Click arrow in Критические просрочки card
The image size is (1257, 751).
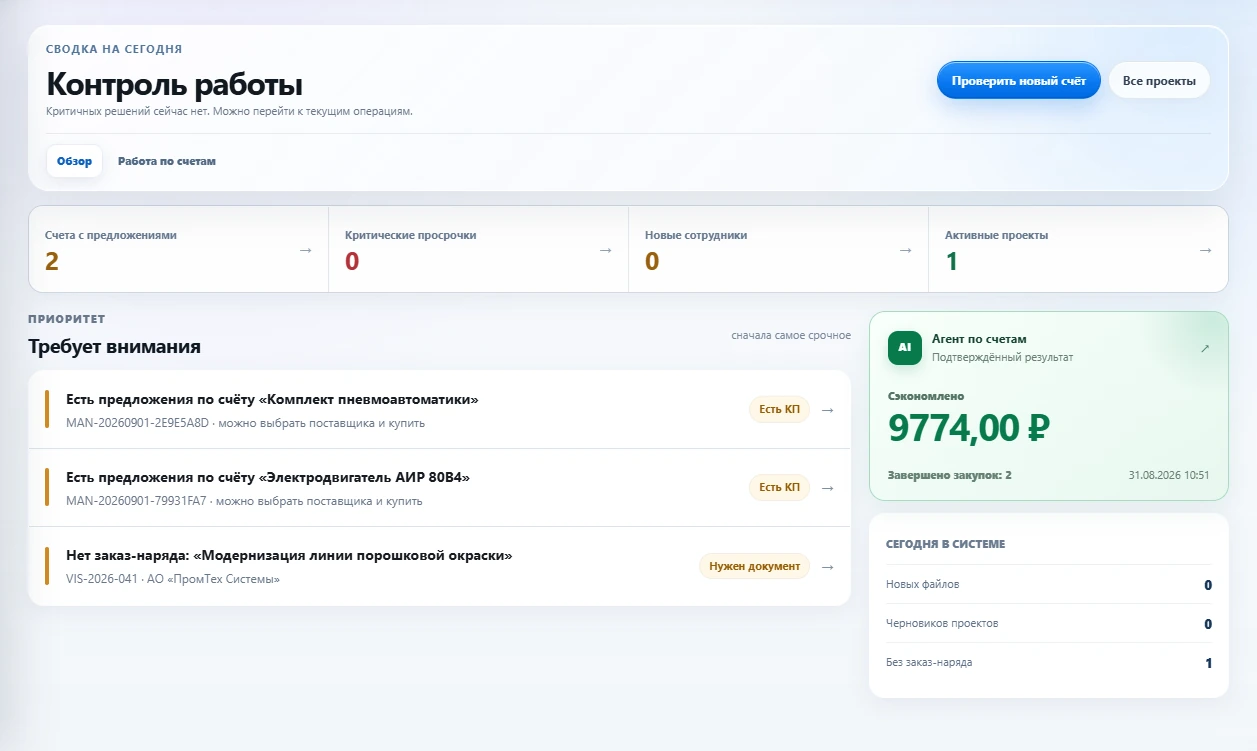point(605,250)
